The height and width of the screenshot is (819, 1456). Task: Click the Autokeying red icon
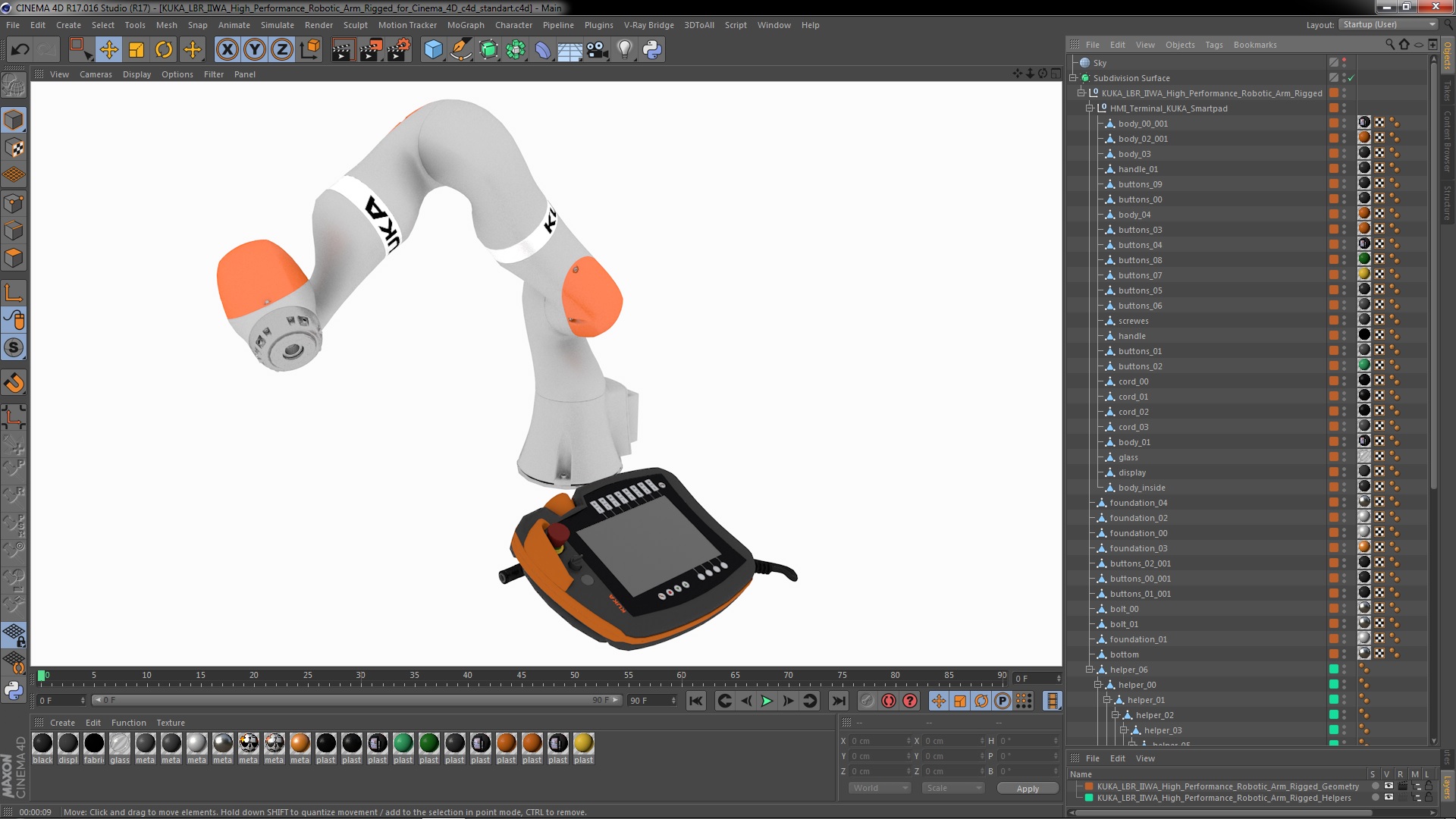tap(888, 701)
